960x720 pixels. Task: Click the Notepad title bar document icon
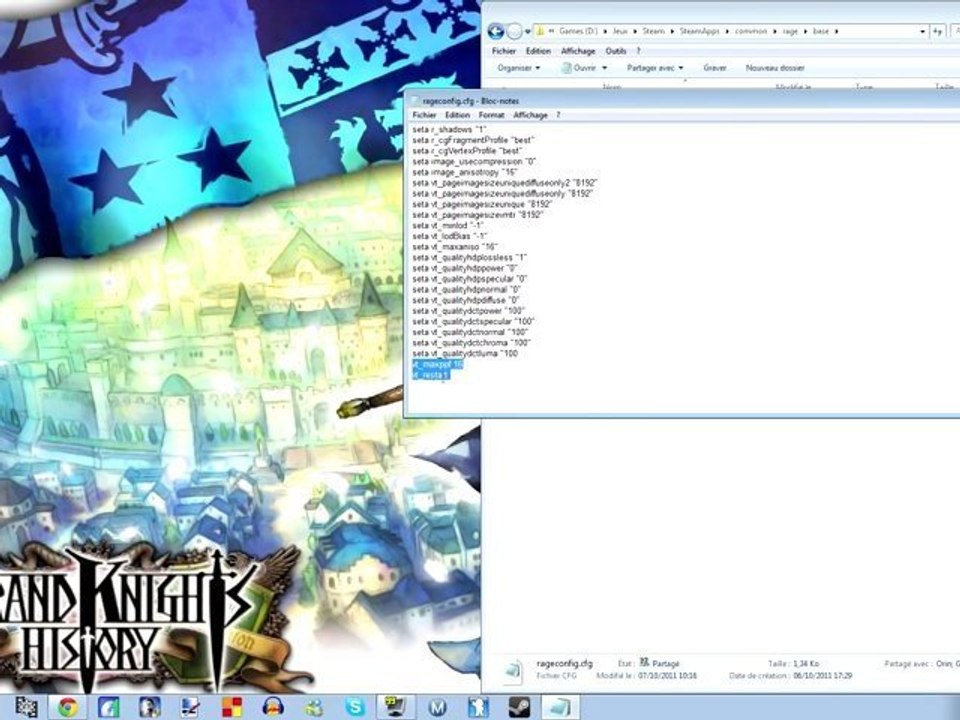tap(415, 101)
